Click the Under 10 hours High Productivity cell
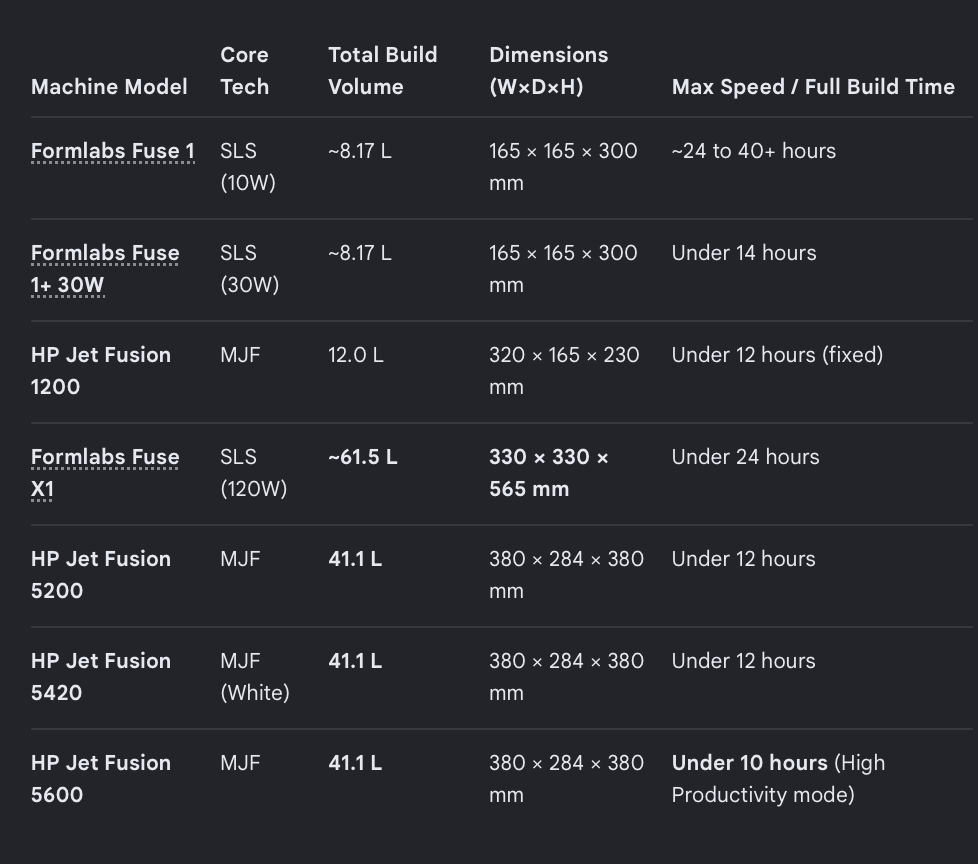The height and width of the screenshot is (864, 978). 778,779
